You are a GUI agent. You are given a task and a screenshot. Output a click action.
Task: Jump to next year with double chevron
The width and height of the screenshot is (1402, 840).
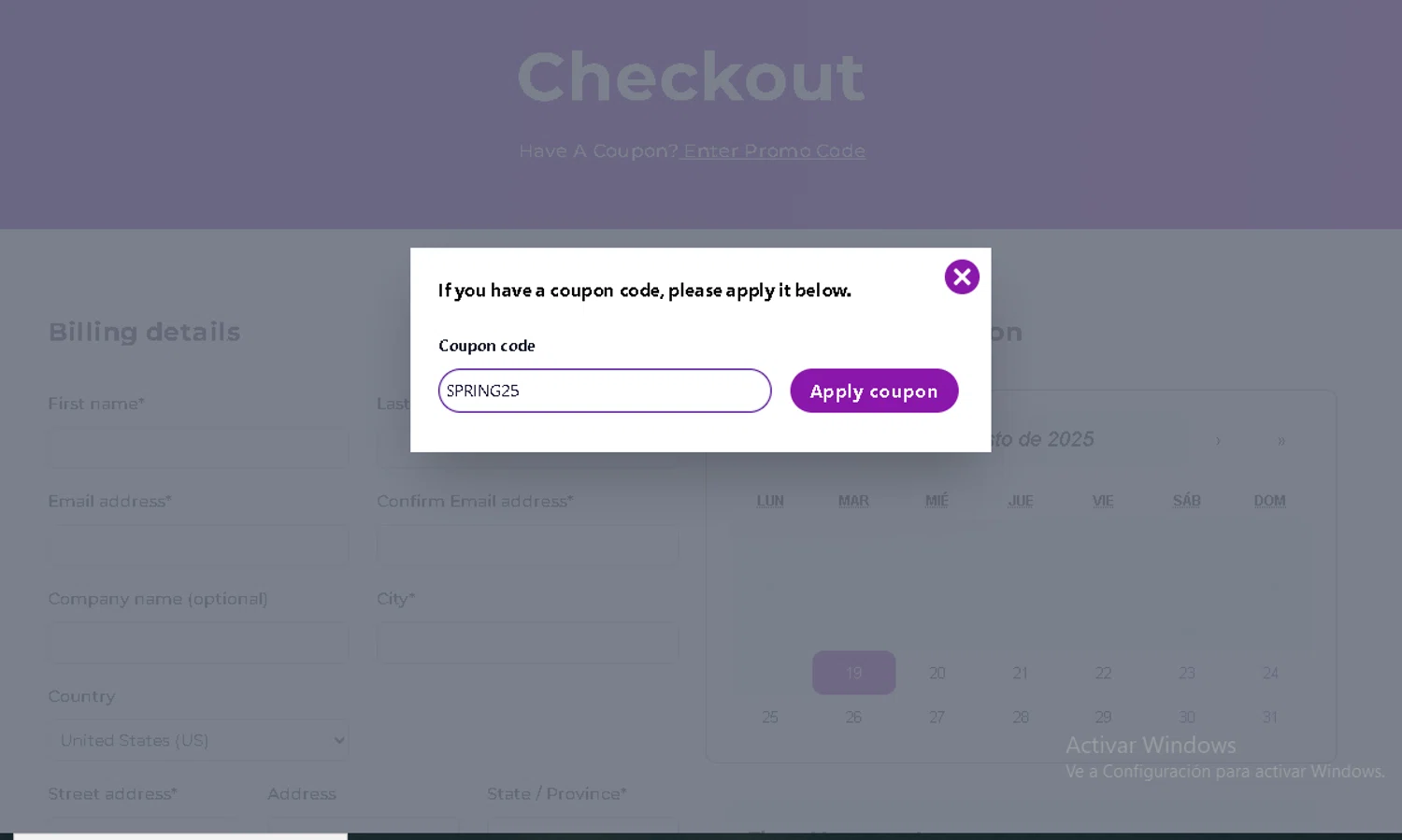1281,440
